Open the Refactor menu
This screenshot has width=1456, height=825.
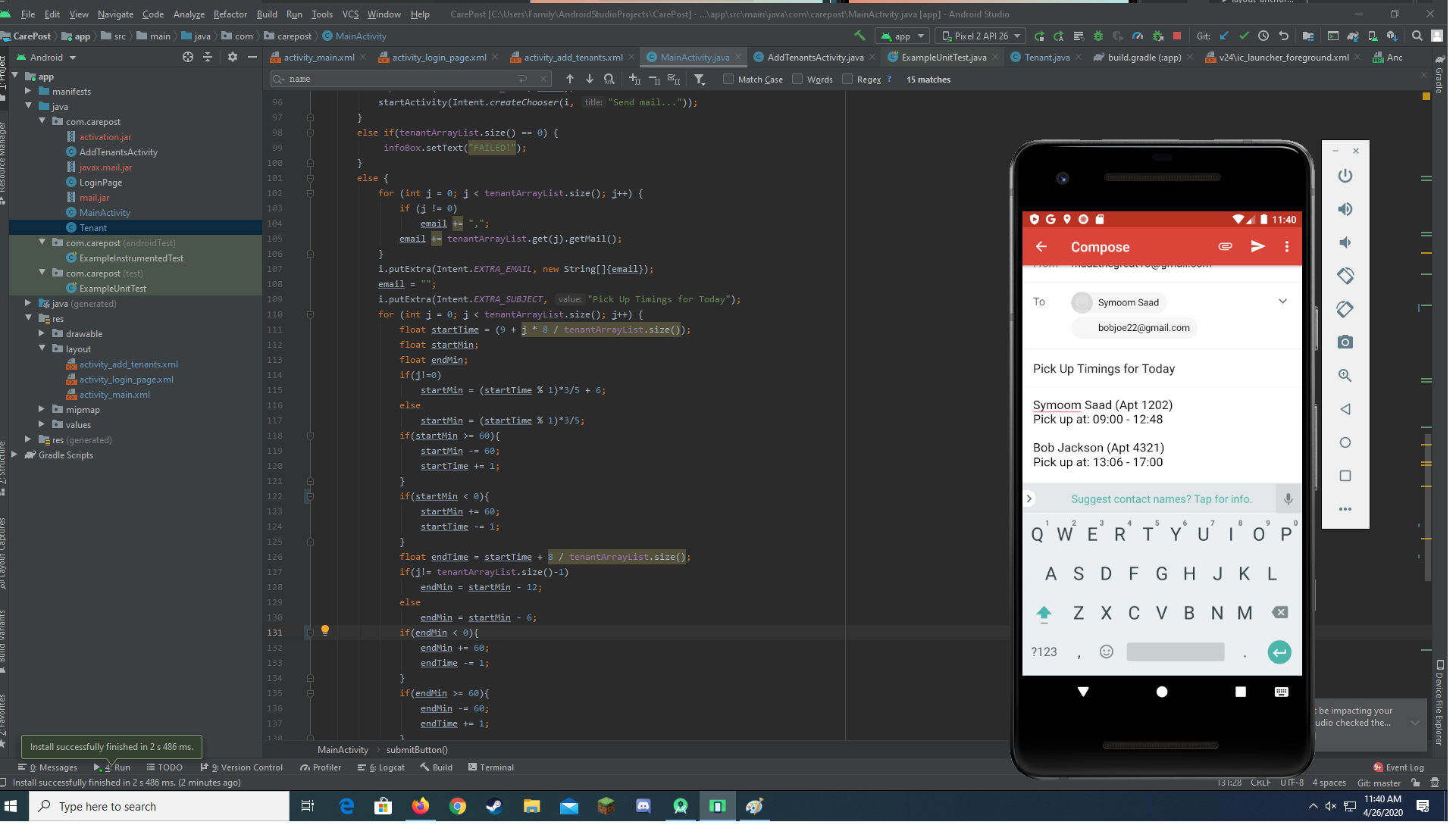click(231, 14)
